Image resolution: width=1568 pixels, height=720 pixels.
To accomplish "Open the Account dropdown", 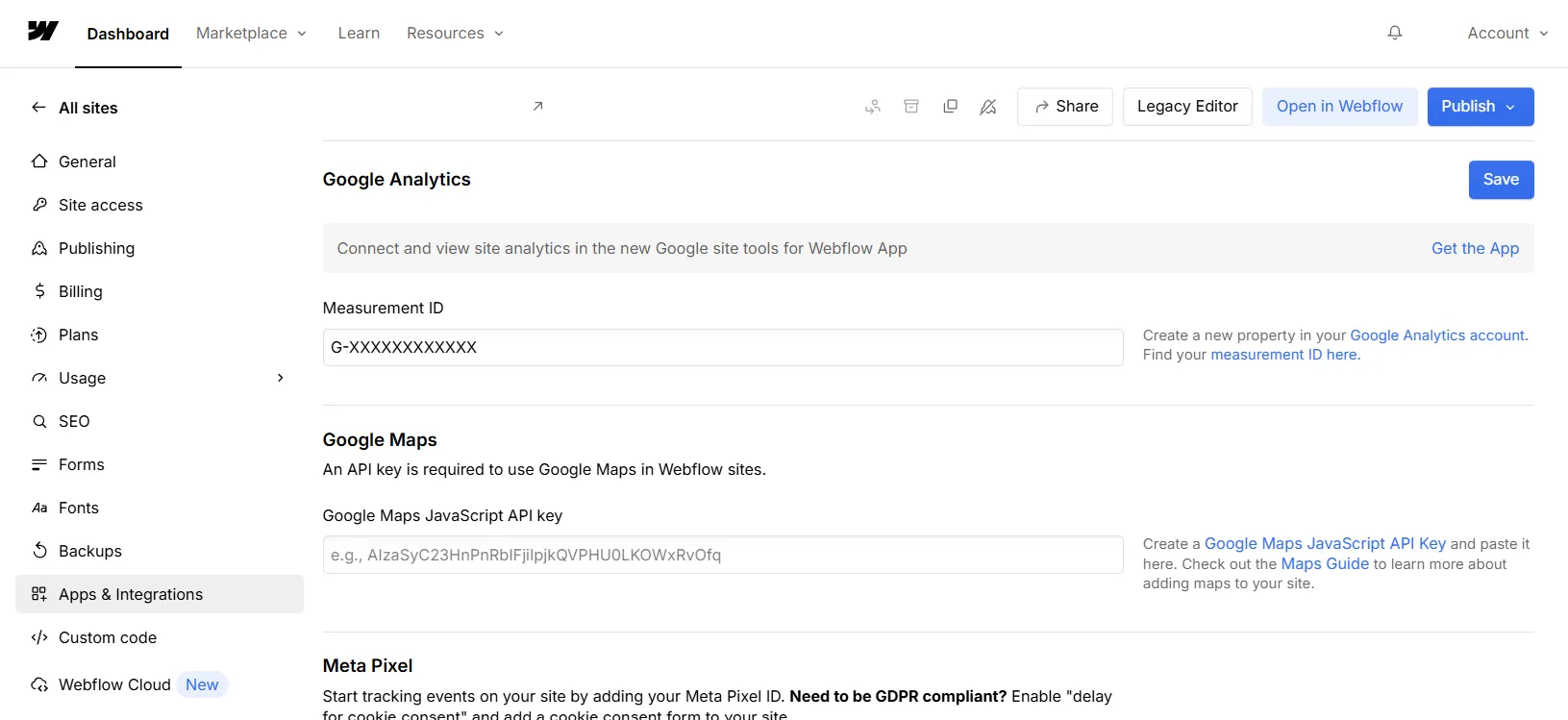I will pos(1507,33).
